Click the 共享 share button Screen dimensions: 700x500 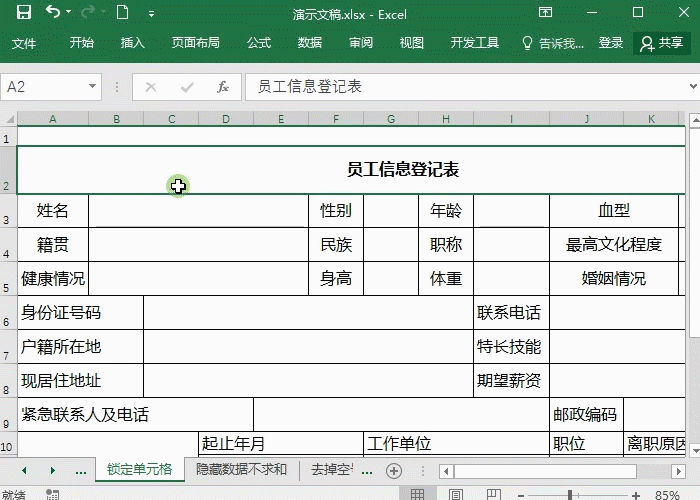pyautogui.click(x=662, y=43)
